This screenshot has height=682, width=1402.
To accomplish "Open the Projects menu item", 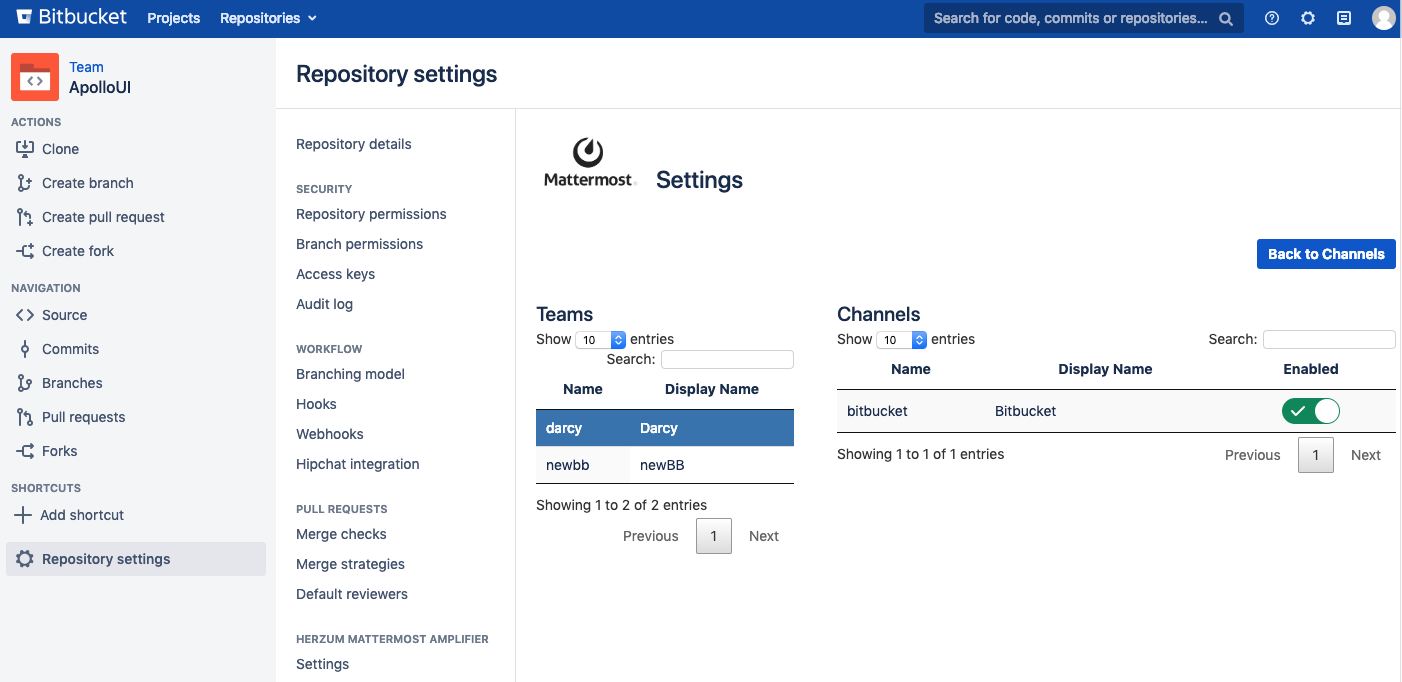I will click(174, 18).
